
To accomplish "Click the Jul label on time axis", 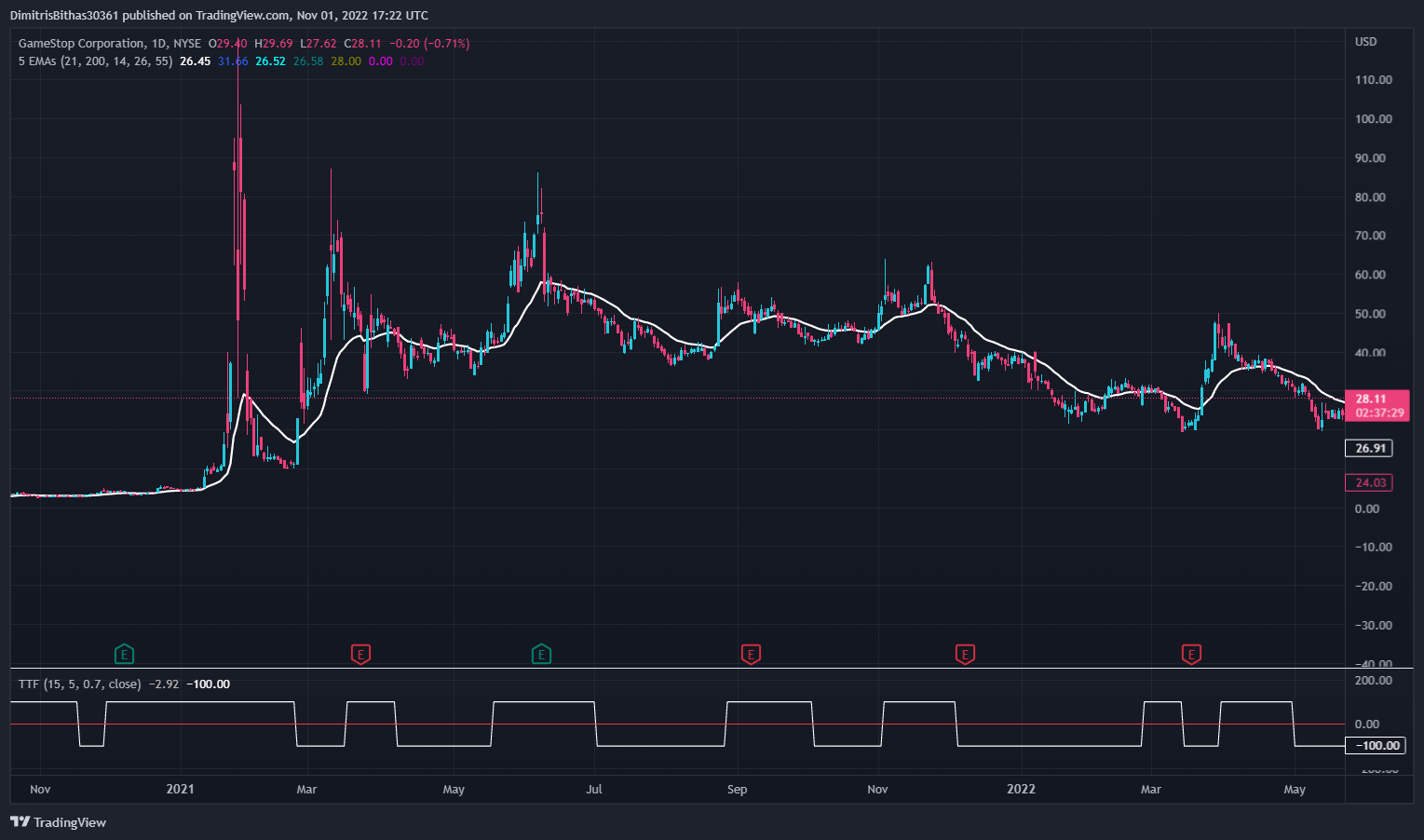I will (x=594, y=789).
